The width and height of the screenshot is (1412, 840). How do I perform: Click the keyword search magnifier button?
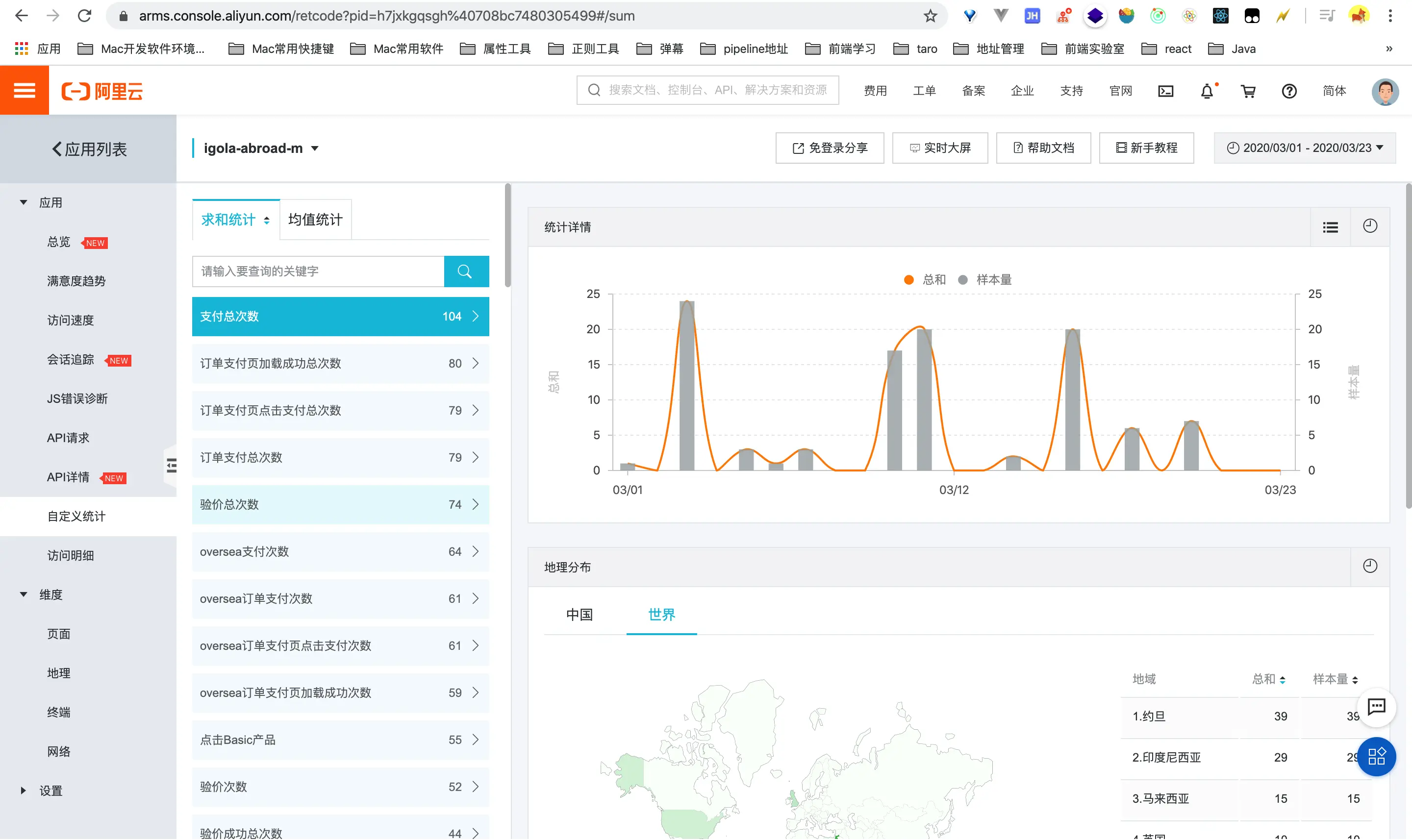coord(465,272)
